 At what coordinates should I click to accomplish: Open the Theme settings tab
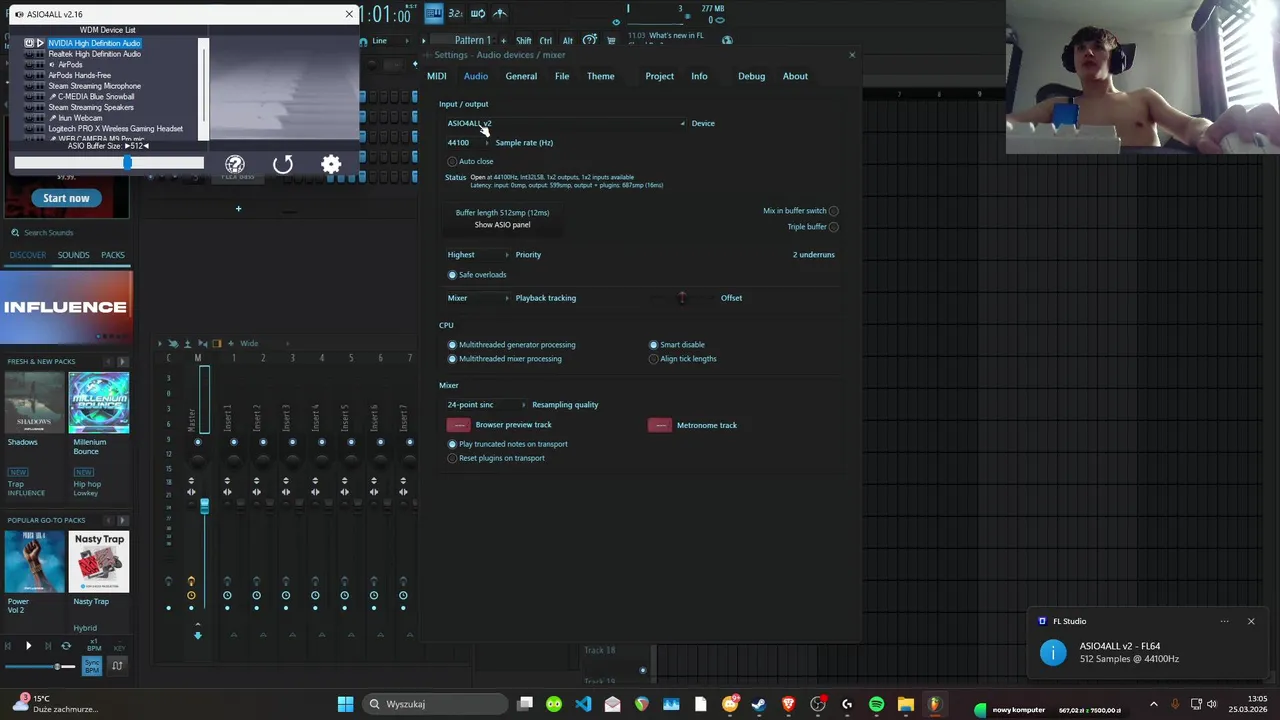(x=601, y=76)
